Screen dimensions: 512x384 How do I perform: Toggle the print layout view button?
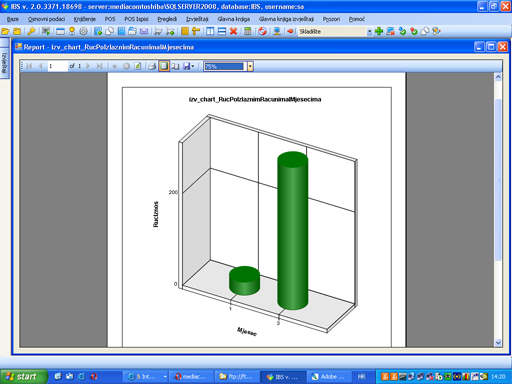pyautogui.click(x=164, y=66)
